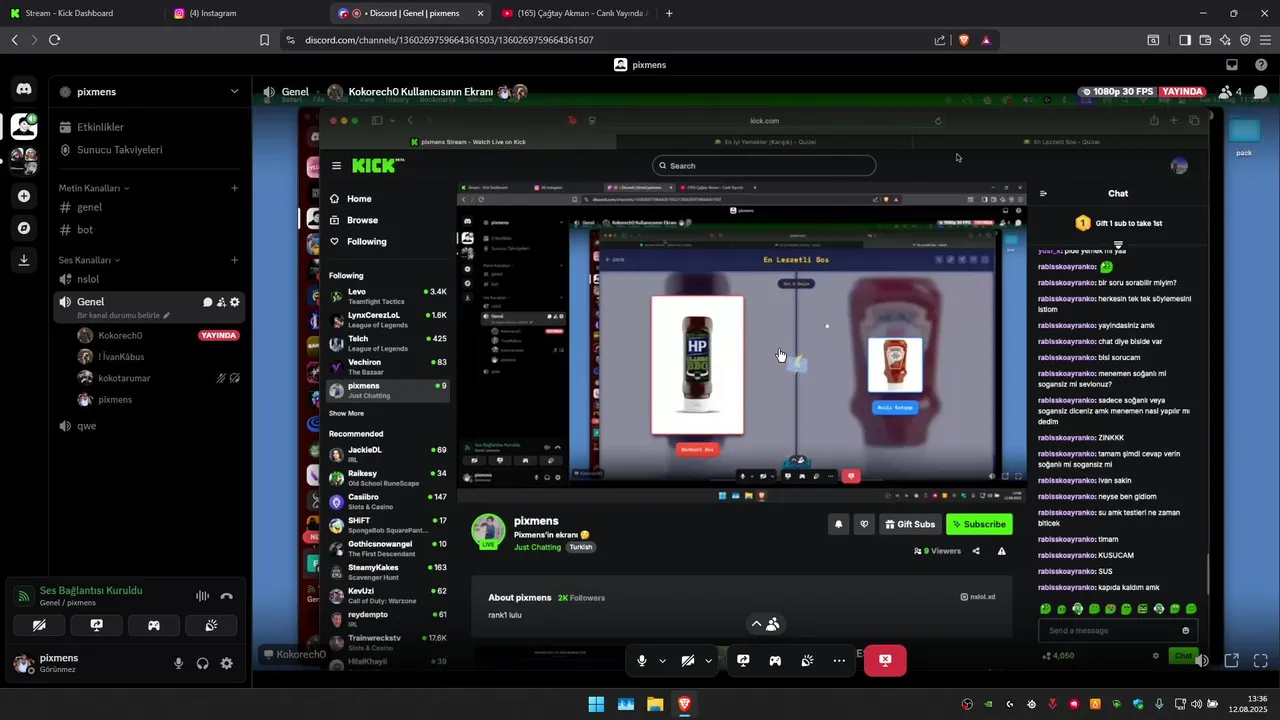Open Genel channel settings gear
1280x720 pixels.
[235, 302]
